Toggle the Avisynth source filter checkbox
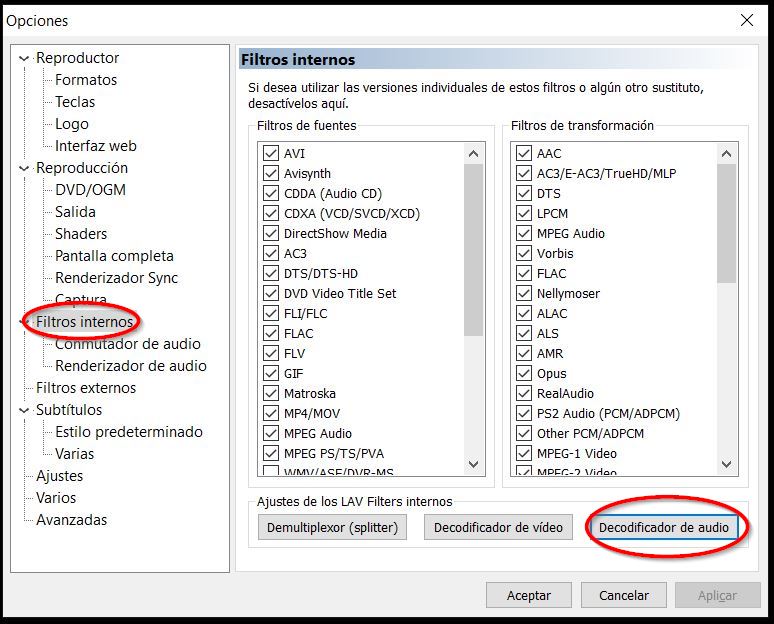Image resolution: width=774 pixels, height=624 pixels. click(271, 173)
